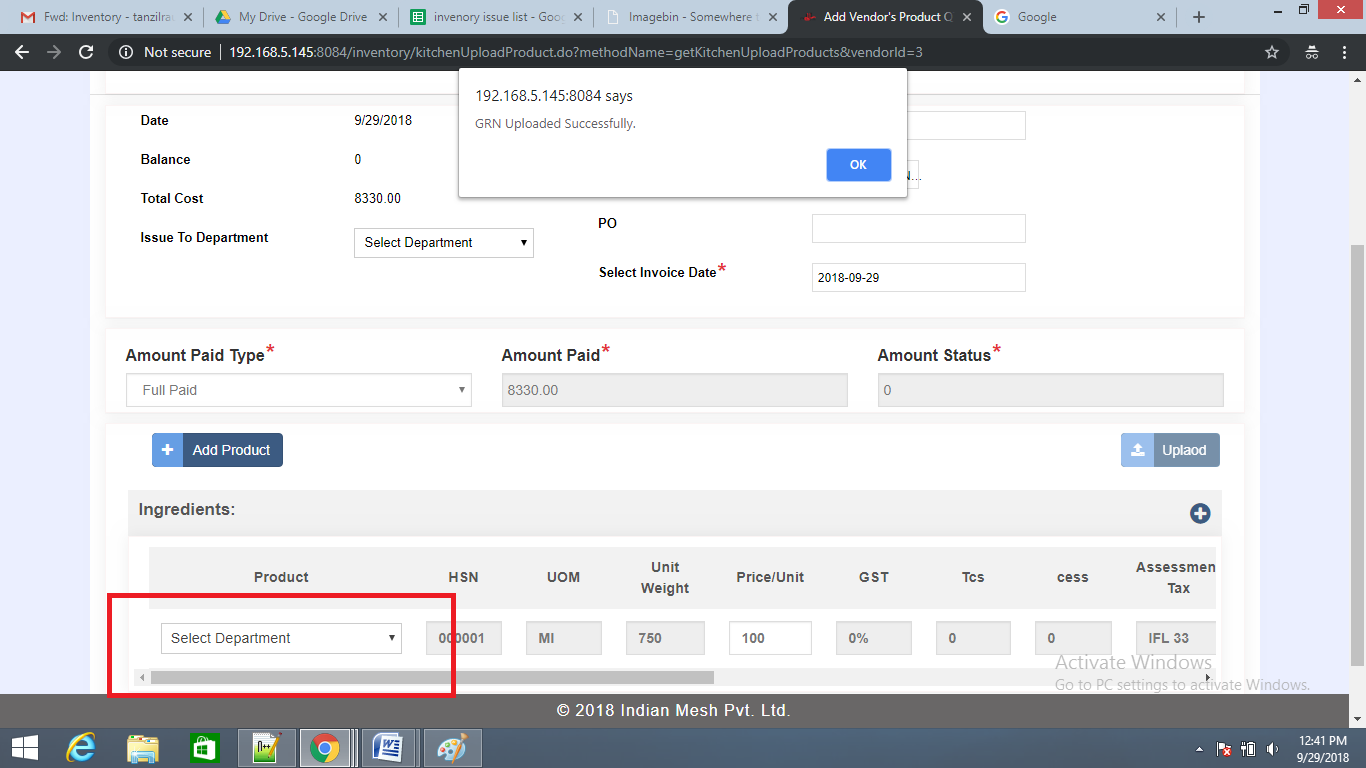Screen dimensions: 1366x768
Task: Switch to the Imagebin tab
Action: click(690, 17)
